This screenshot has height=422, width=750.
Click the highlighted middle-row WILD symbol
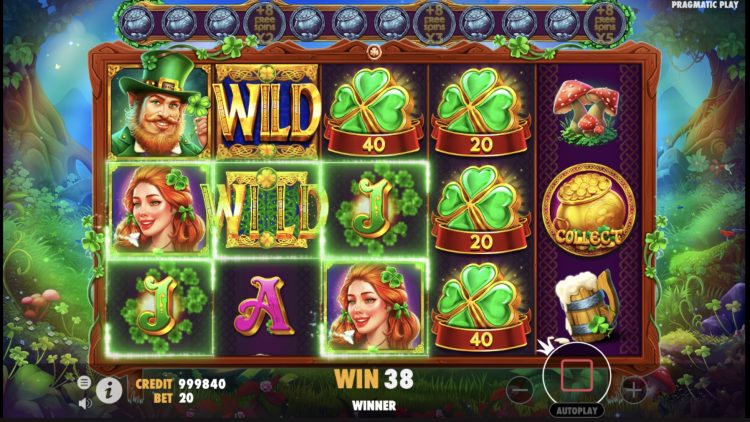pyautogui.click(x=266, y=210)
